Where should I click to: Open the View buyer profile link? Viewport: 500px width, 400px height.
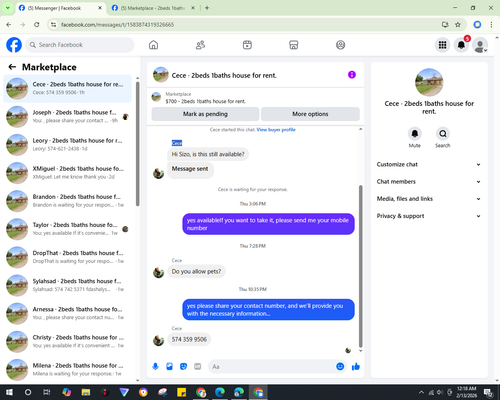click(x=276, y=130)
